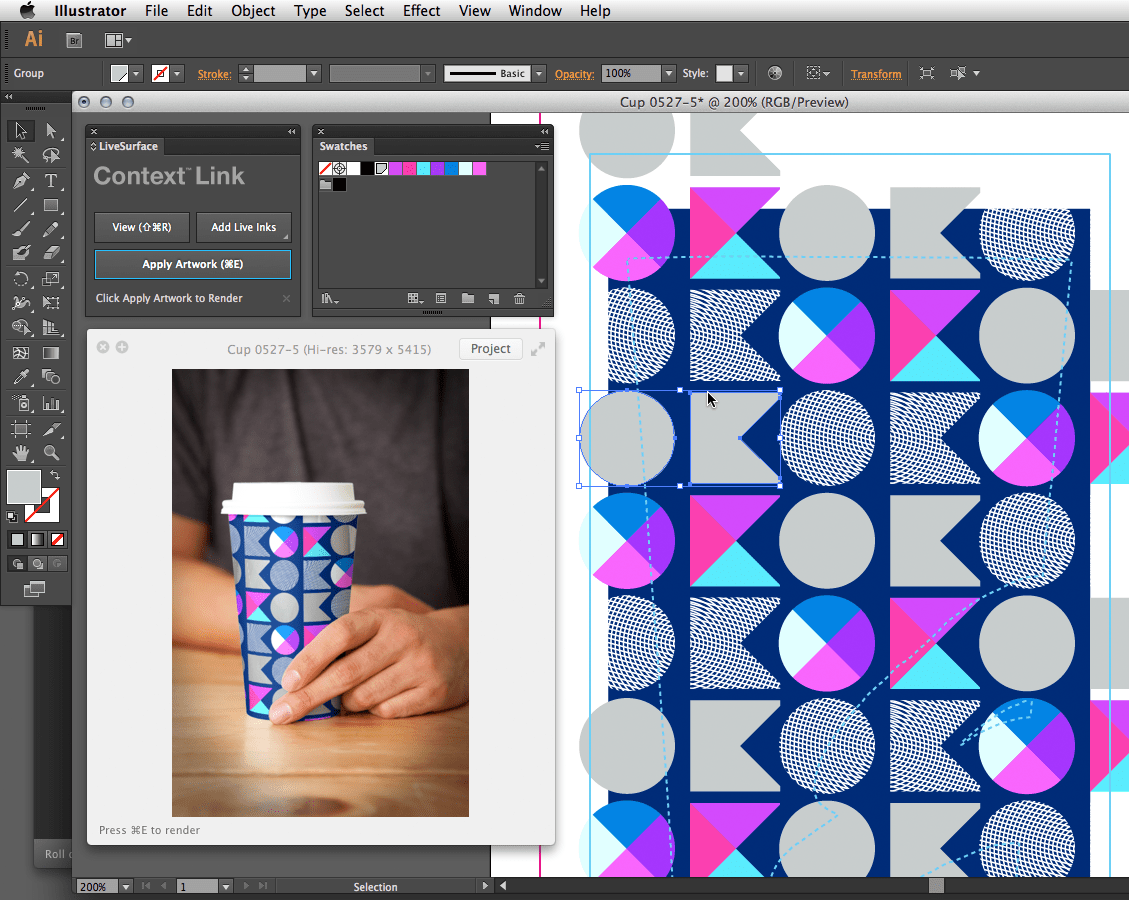Select the Pen tool
The image size is (1129, 900).
19,182
